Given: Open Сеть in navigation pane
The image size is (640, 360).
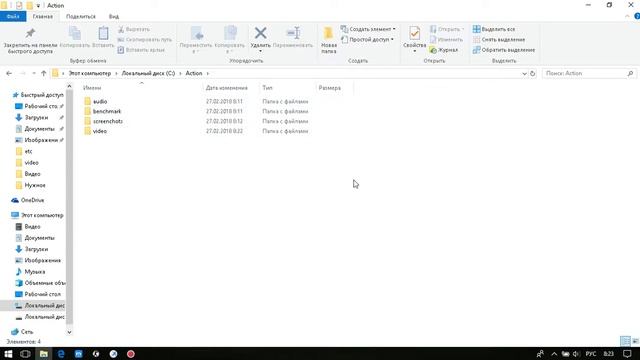Looking at the screenshot, I should (x=27, y=332).
